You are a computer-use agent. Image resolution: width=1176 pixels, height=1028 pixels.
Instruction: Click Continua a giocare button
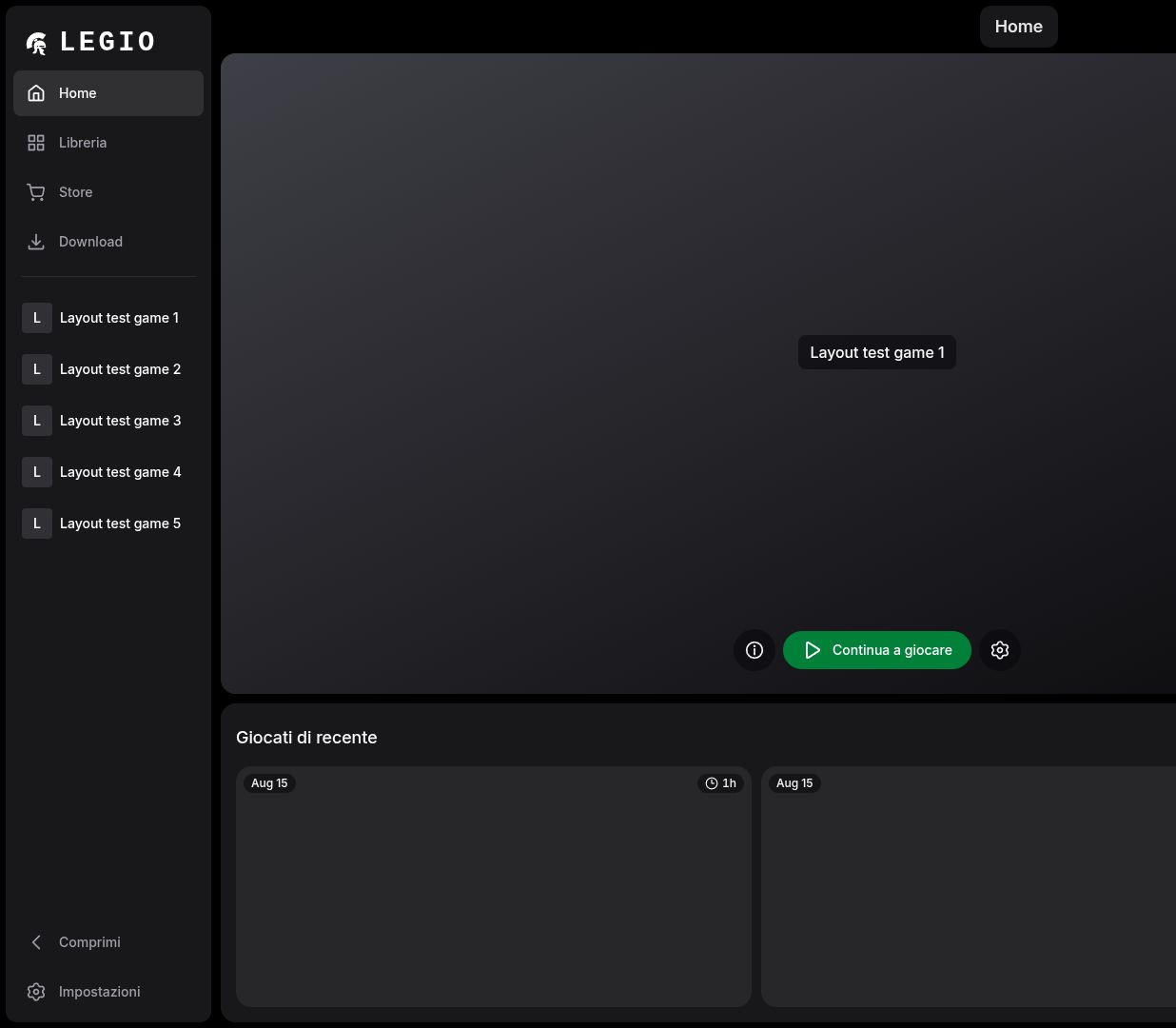point(877,650)
